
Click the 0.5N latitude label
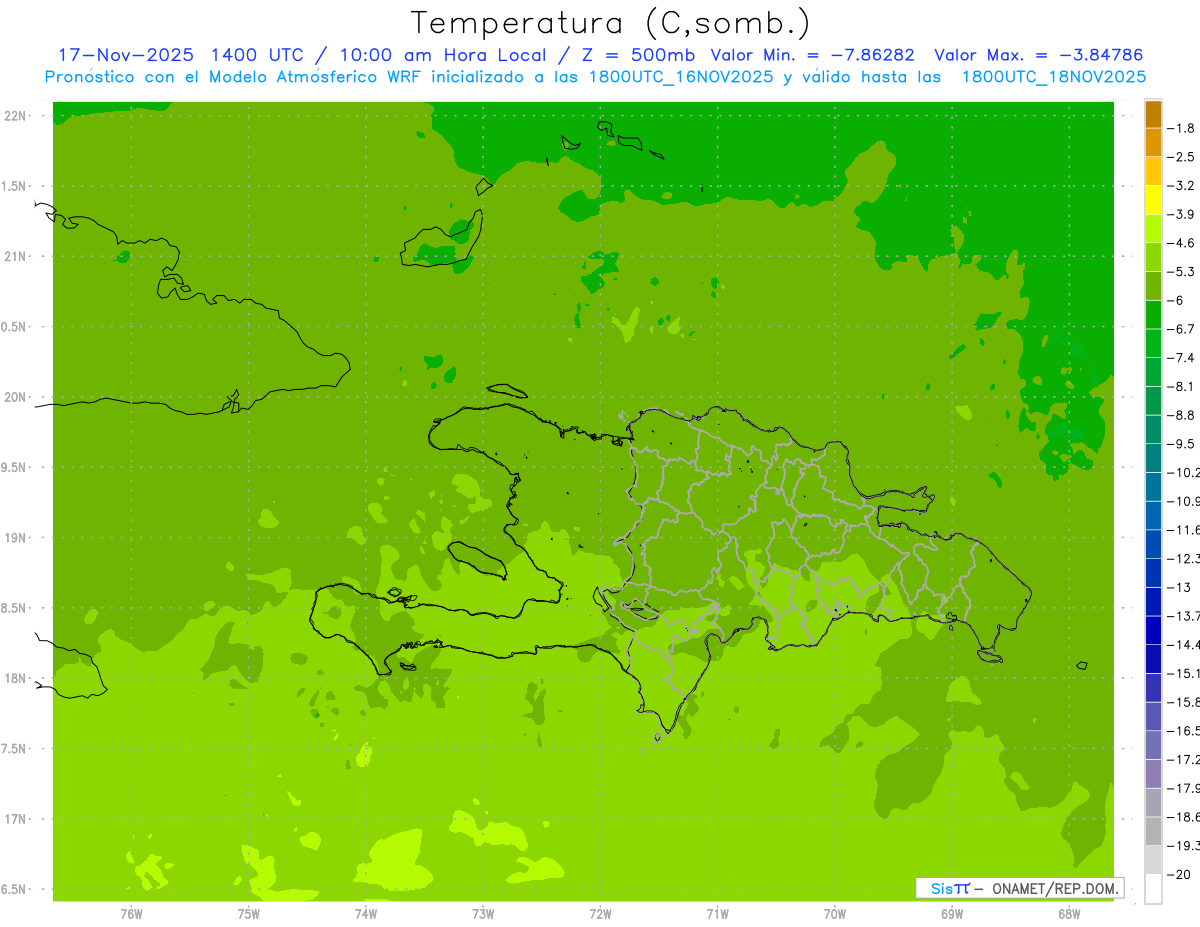15,327
